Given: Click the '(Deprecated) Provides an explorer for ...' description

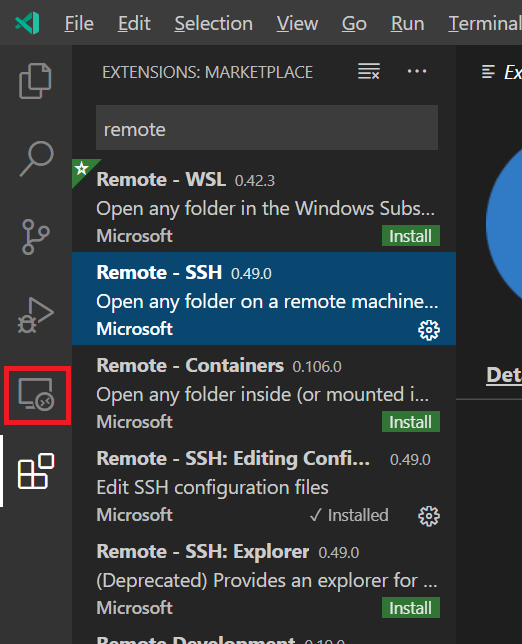Looking at the screenshot, I should [x=267, y=581].
